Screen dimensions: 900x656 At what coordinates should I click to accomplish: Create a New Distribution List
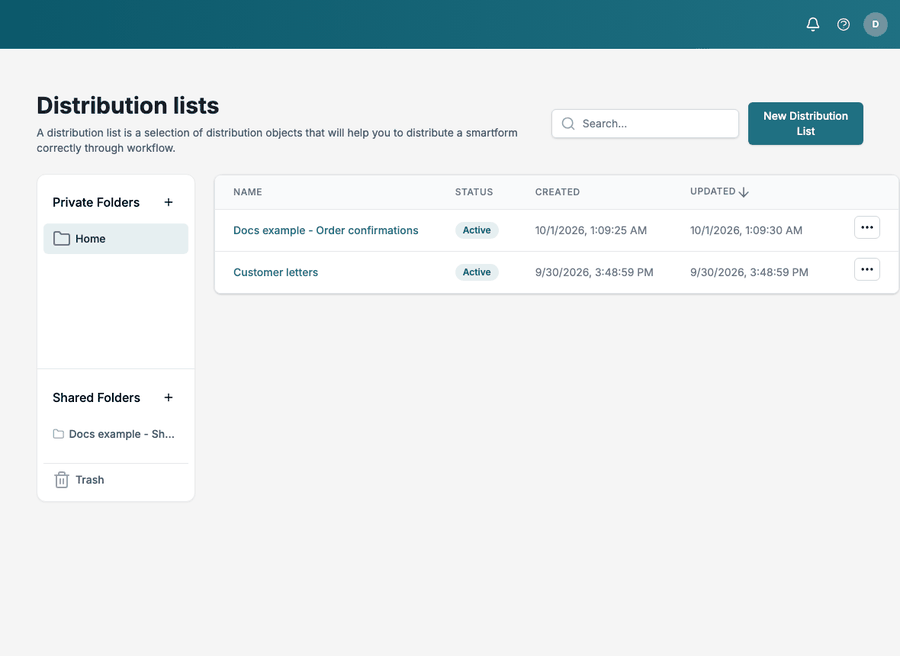pos(805,123)
